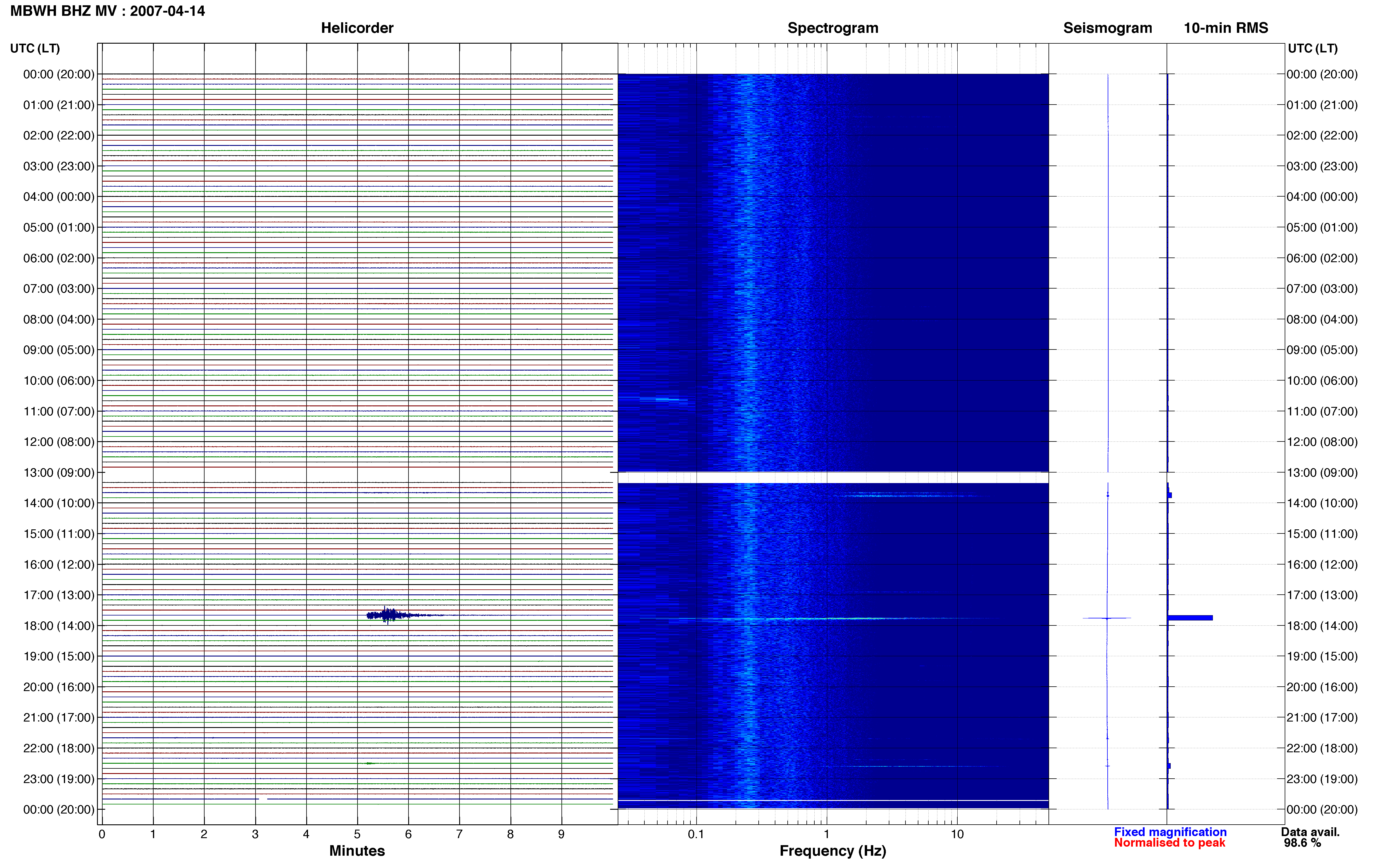The width and height of the screenshot is (1389, 868).
Task: Click the seismogram spike near 17:45
Action: [1107, 618]
